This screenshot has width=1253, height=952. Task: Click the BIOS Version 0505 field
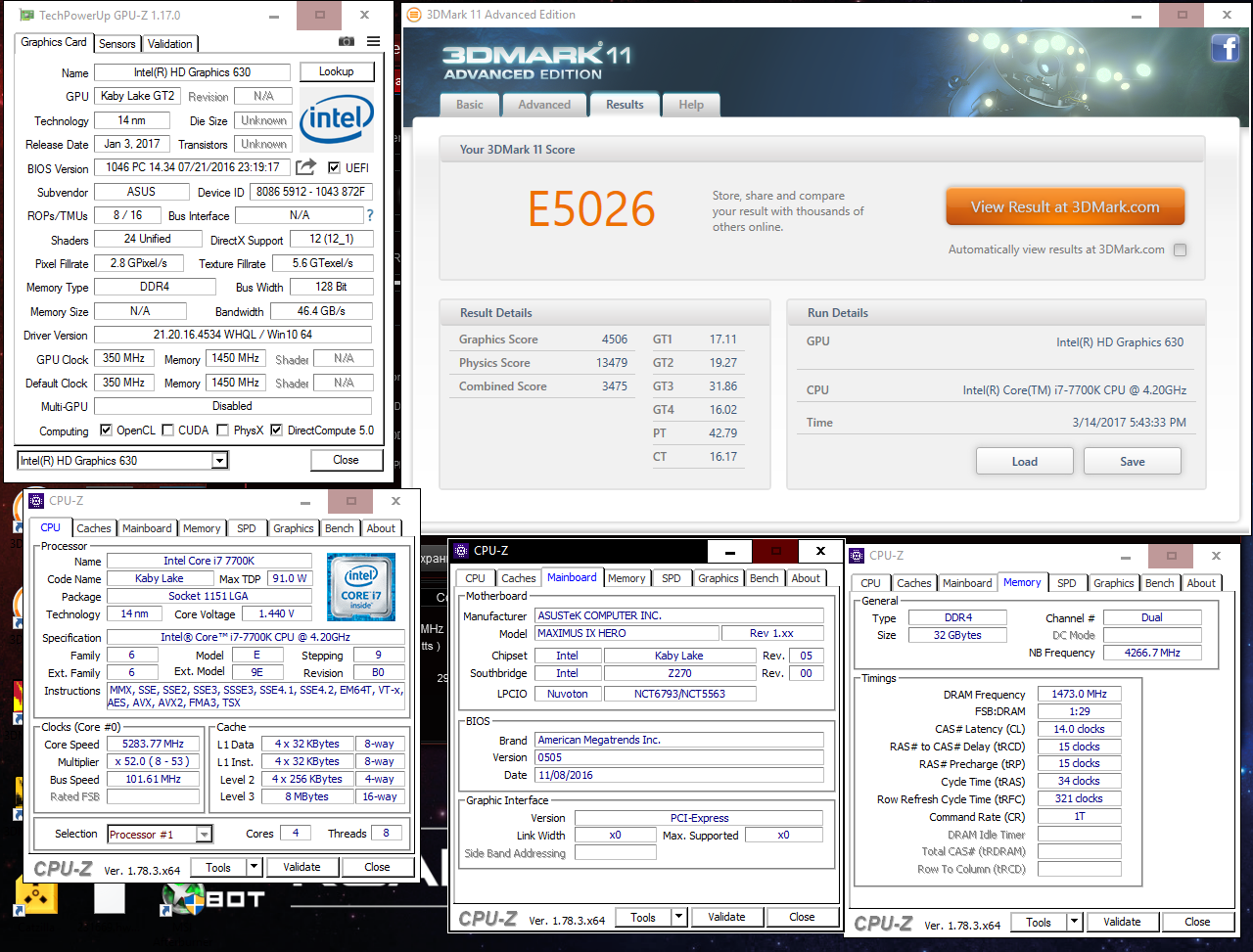click(679, 758)
